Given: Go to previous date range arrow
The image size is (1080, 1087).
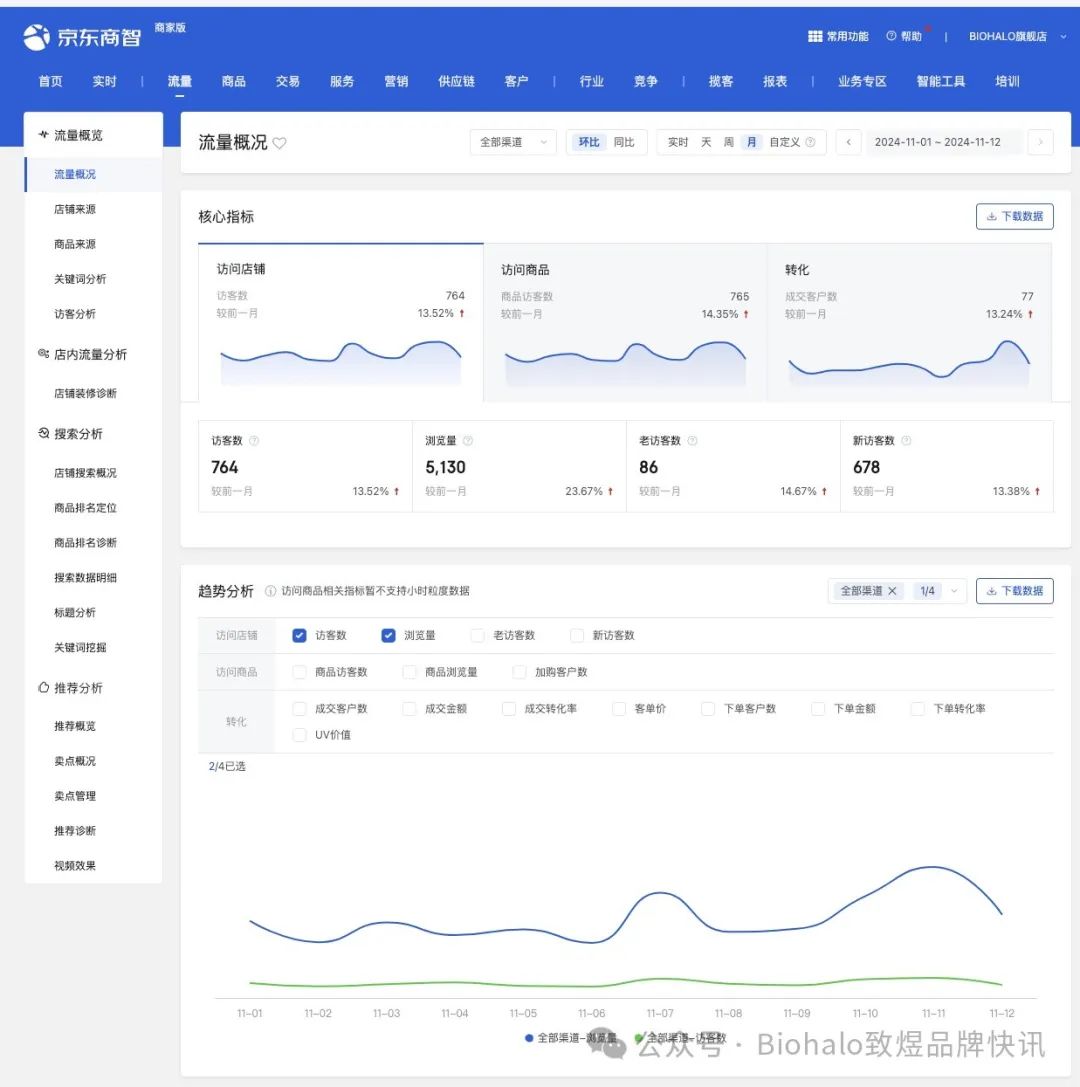Looking at the screenshot, I should 848,142.
